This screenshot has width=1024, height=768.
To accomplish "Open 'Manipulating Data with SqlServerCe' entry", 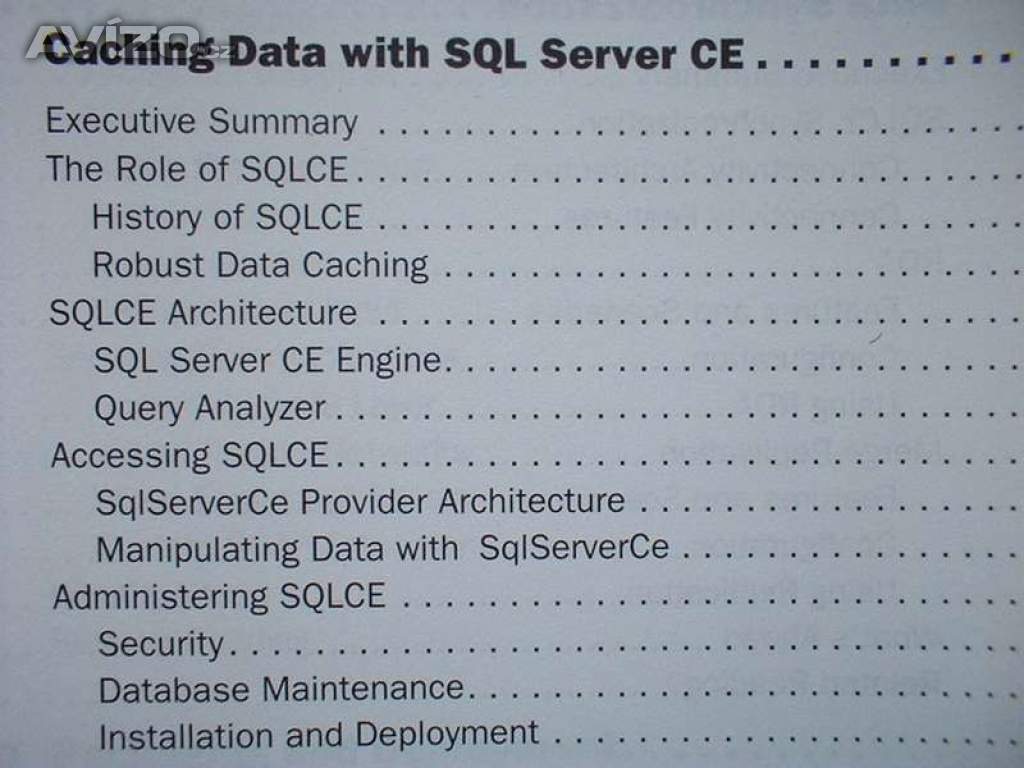I will pos(382,549).
